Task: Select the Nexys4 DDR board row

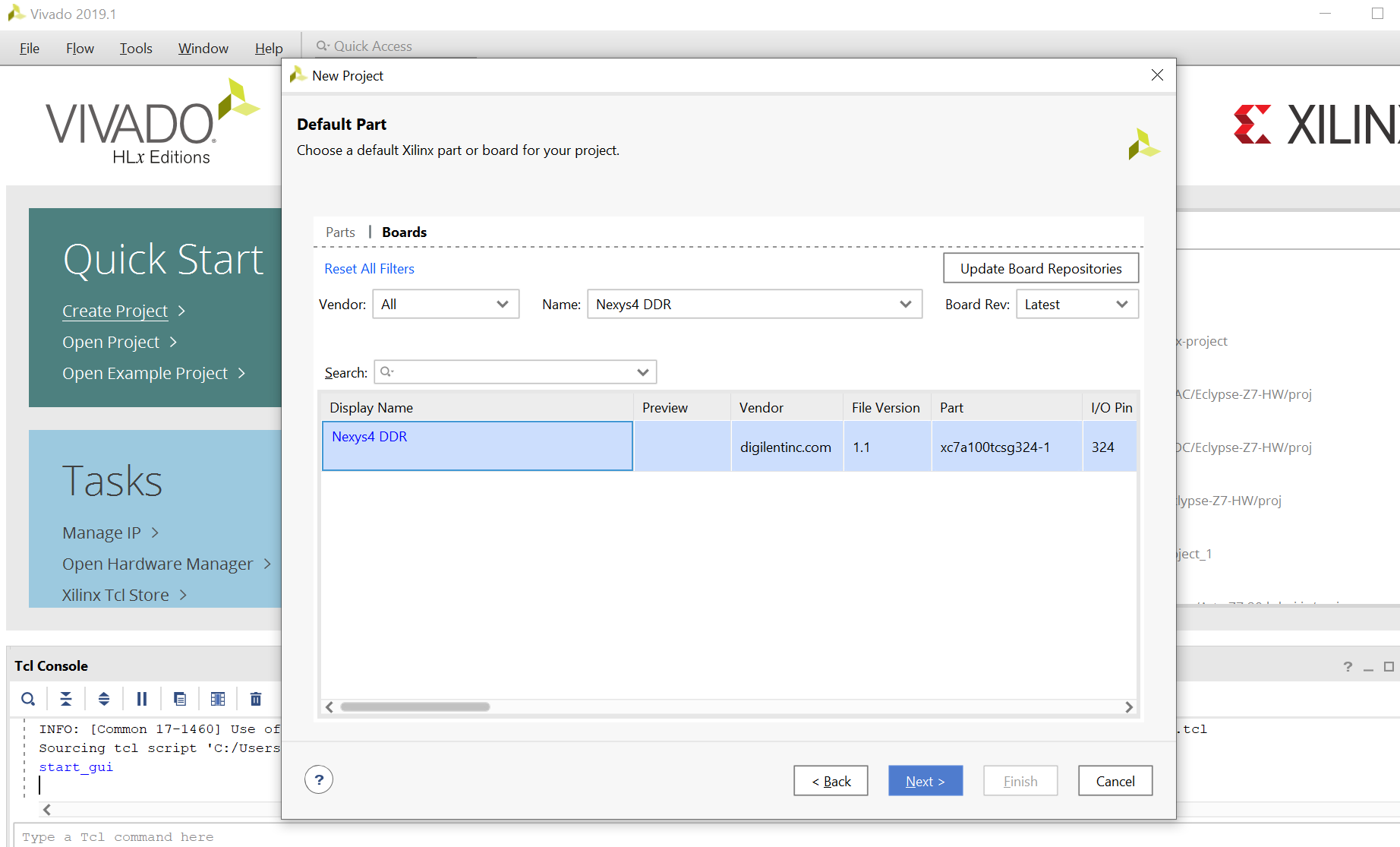Action: pyautogui.click(x=729, y=447)
